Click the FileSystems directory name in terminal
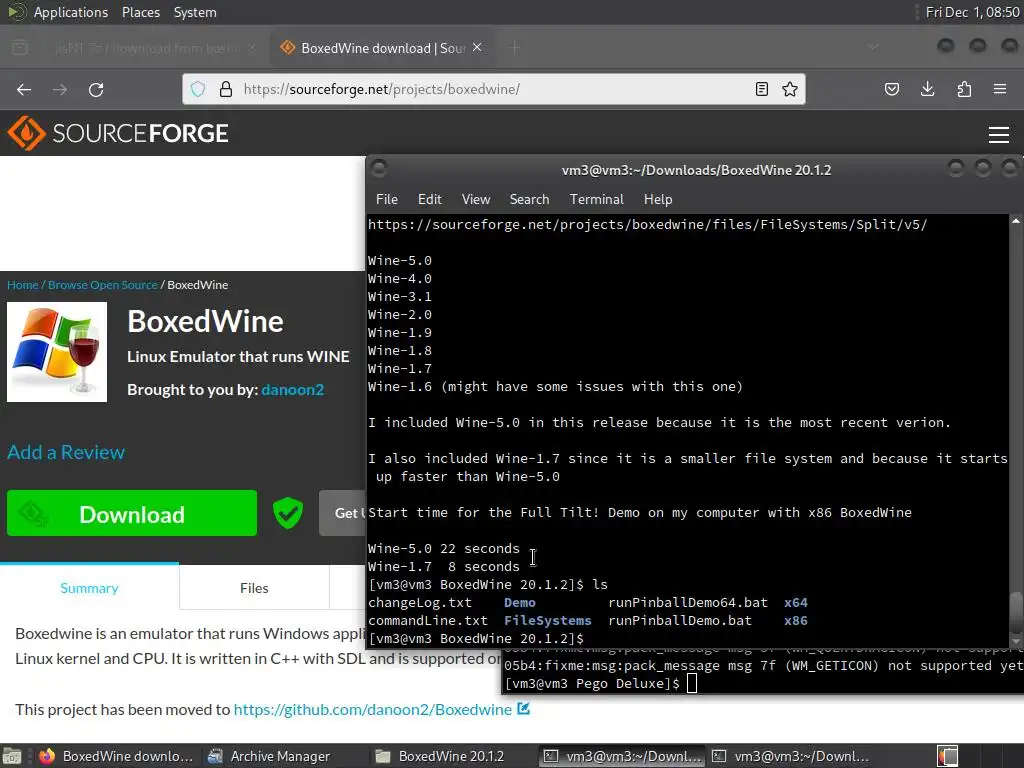 (547, 620)
